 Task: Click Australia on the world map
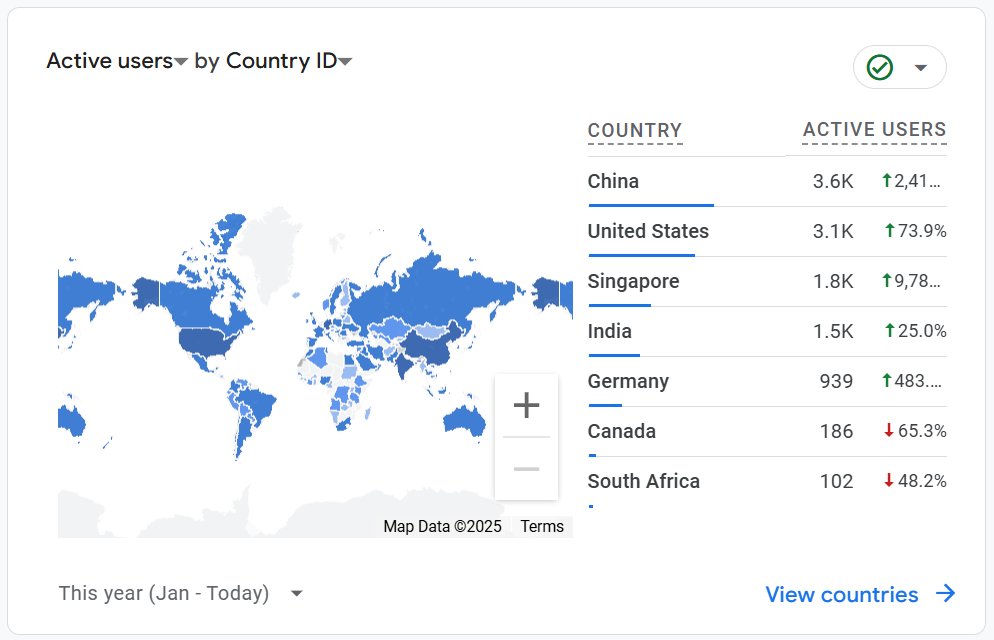(x=465, y=419)
